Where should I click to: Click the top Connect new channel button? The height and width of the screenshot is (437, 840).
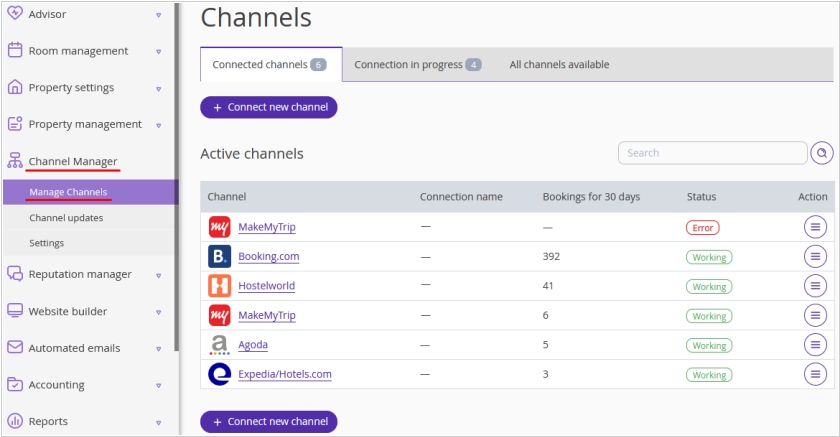point(269,107)
